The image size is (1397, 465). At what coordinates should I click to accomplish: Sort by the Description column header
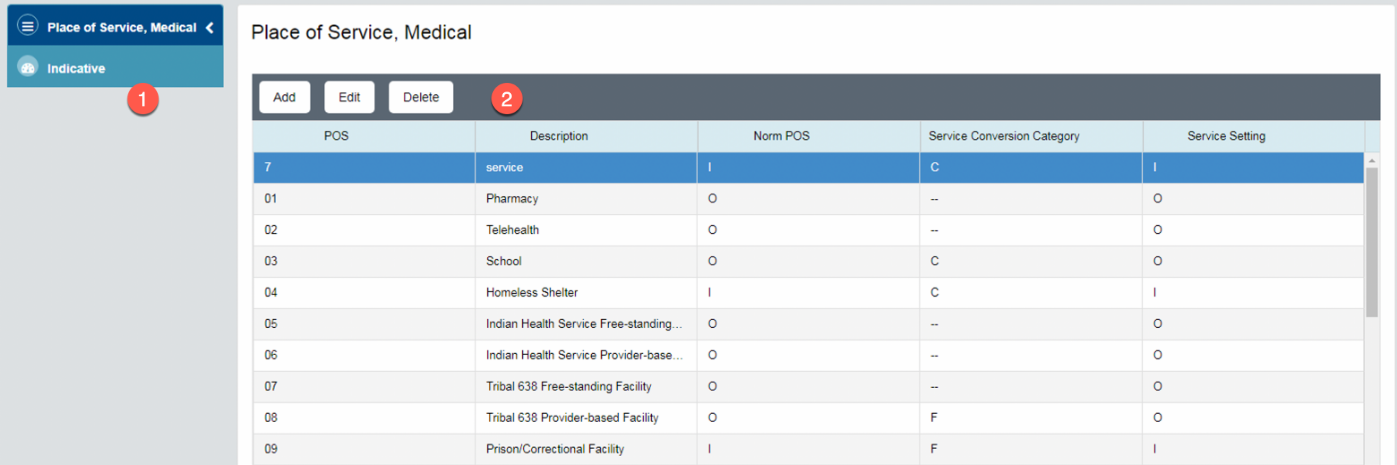(559, 136)
